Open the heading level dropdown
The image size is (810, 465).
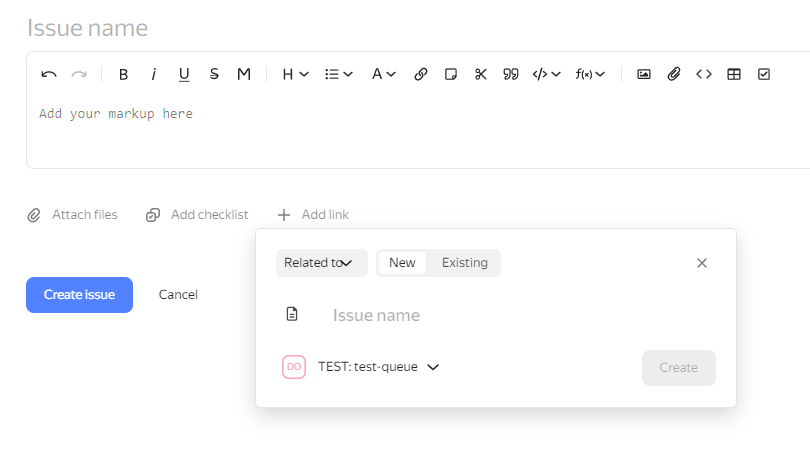point(295,74)
